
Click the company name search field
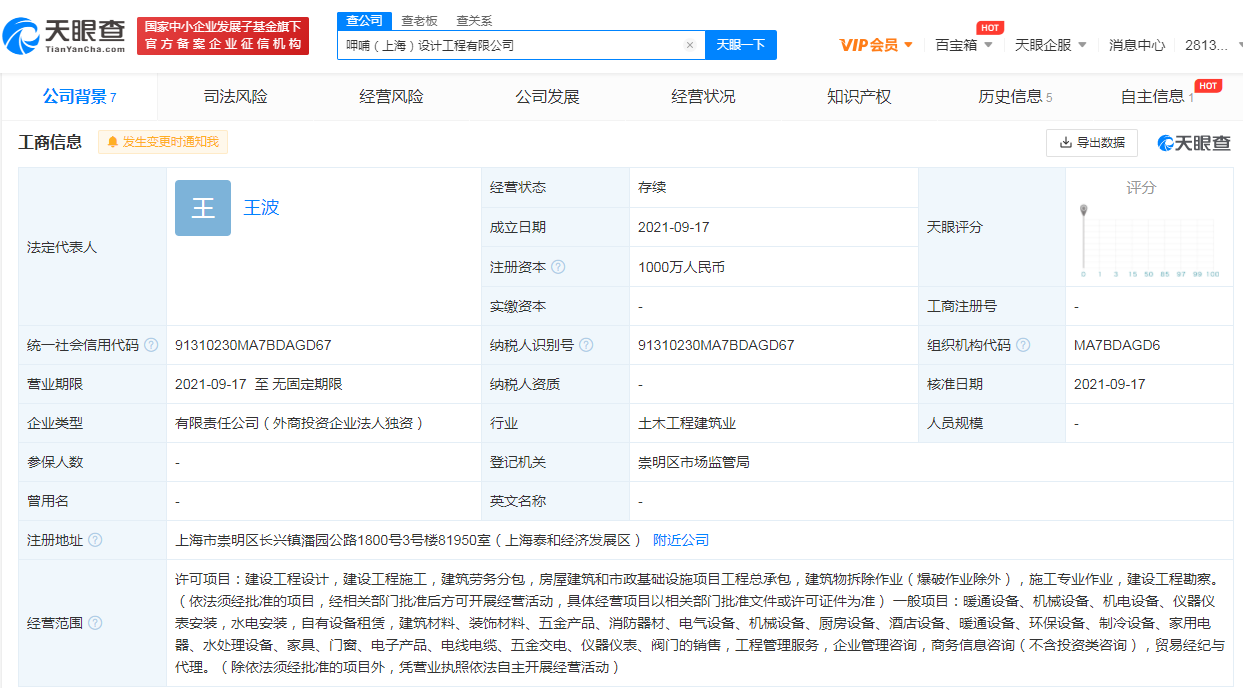[x=510, y=45]
